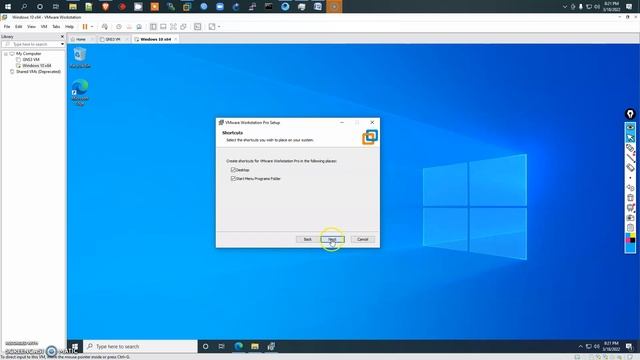Enter full screen mode from toolbar
This screenshot has height=360, width=640.
tap(173, 27)
